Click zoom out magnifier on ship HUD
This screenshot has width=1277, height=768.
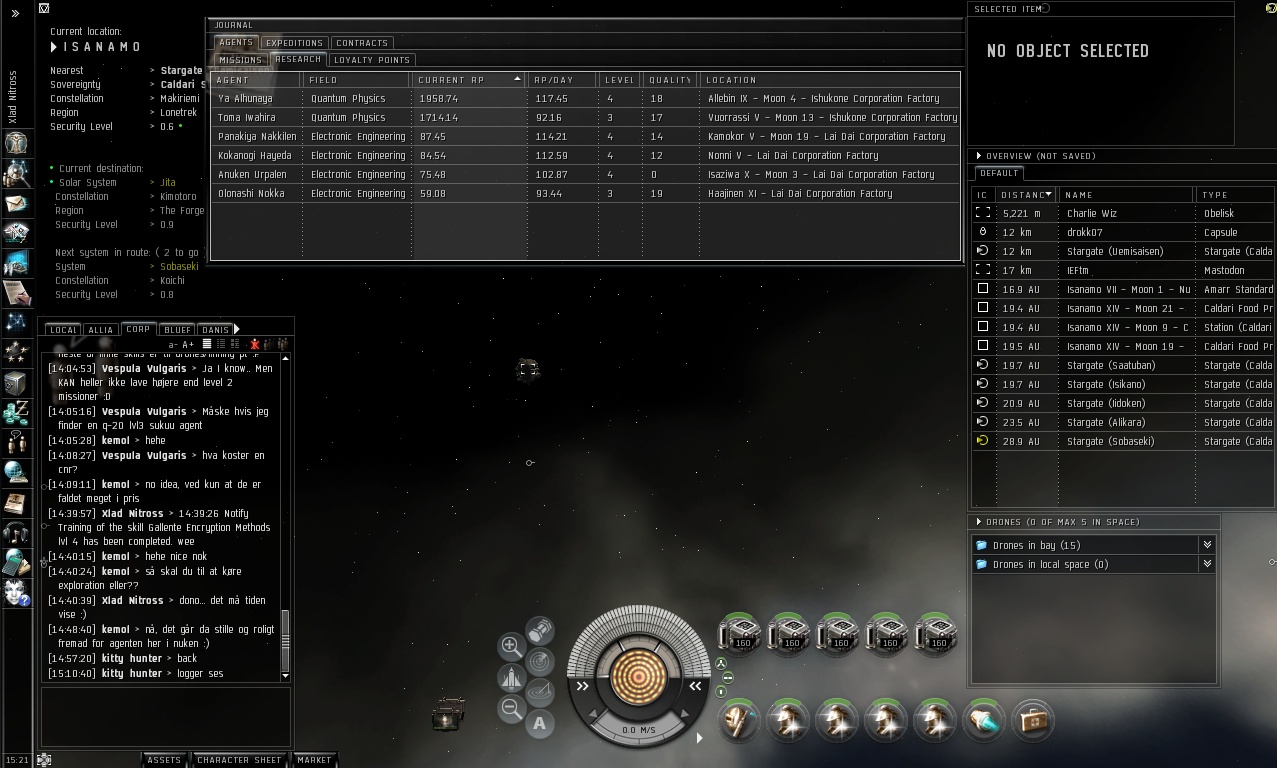tap(511, 709)
